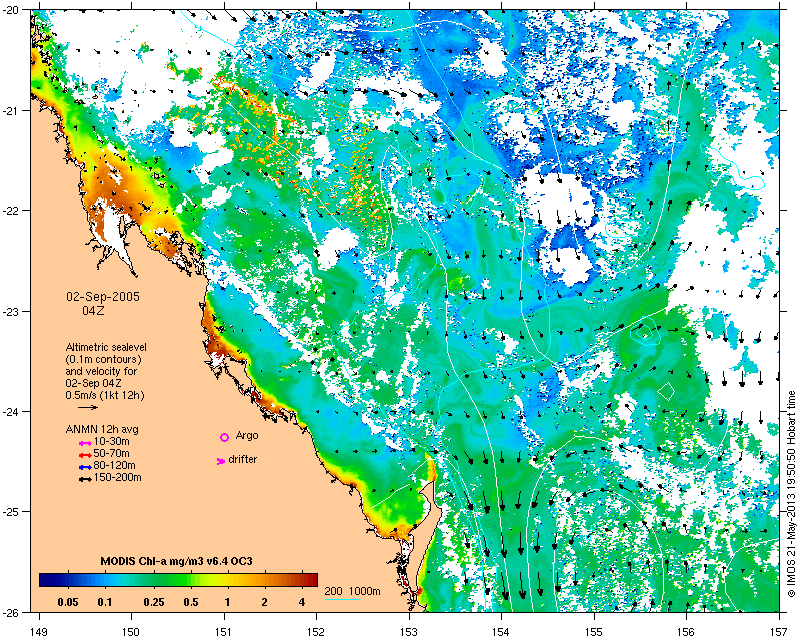This screenshot has width=800, height=640.
Task: Click the cyan 200m contour legend line
Action: [x=342, y=599]
